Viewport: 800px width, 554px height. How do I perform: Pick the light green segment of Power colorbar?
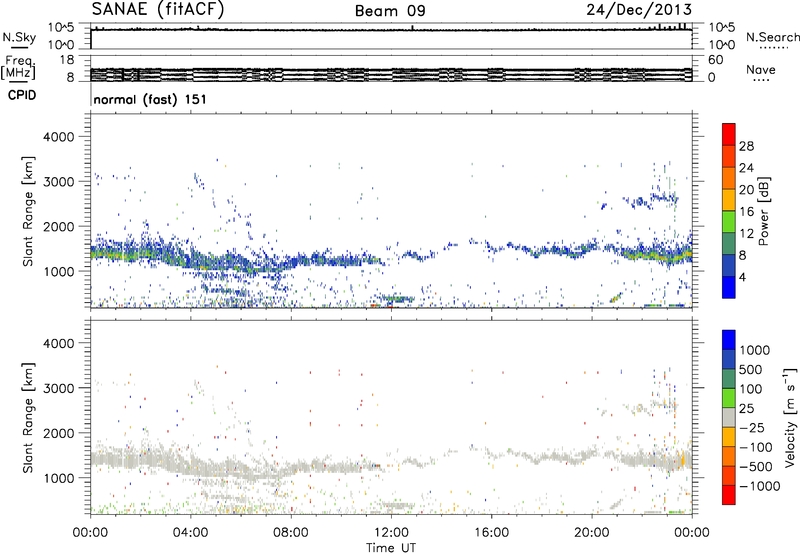click(729, 221)
